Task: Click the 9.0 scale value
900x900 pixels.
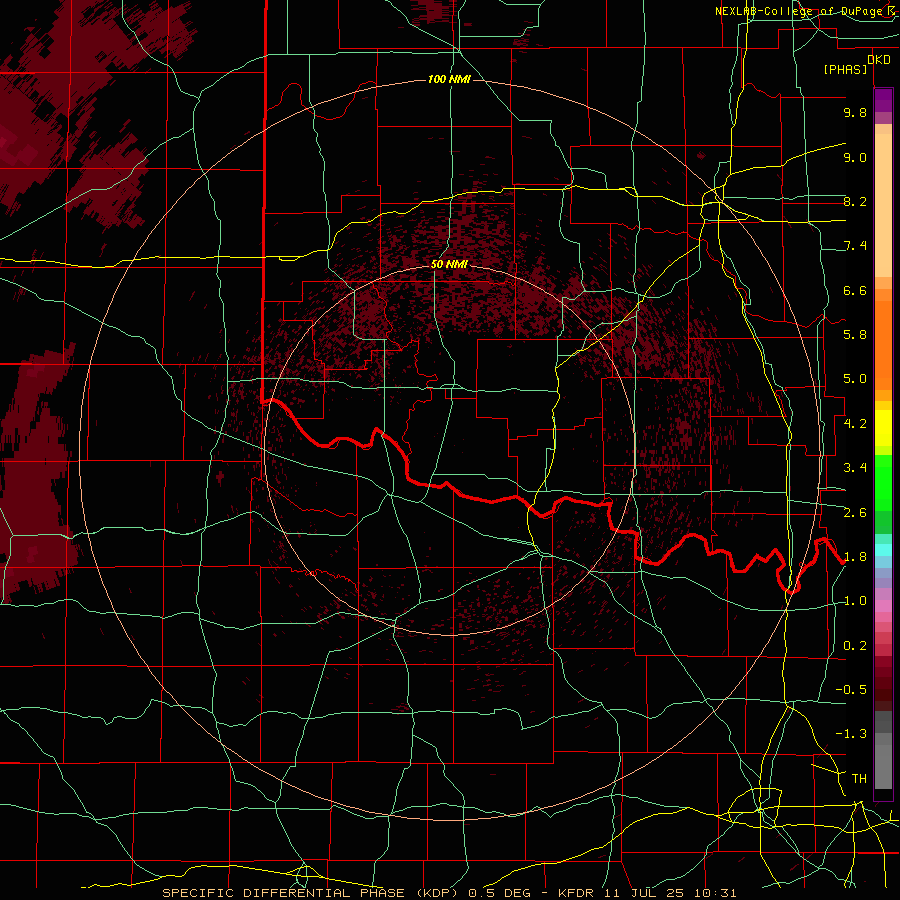Action: pyautogui.click(x=855, y=157)
